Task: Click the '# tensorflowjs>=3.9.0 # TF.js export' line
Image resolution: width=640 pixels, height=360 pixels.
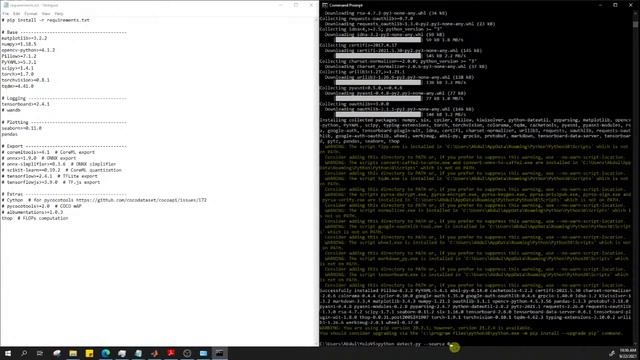Action: [51, 182]
